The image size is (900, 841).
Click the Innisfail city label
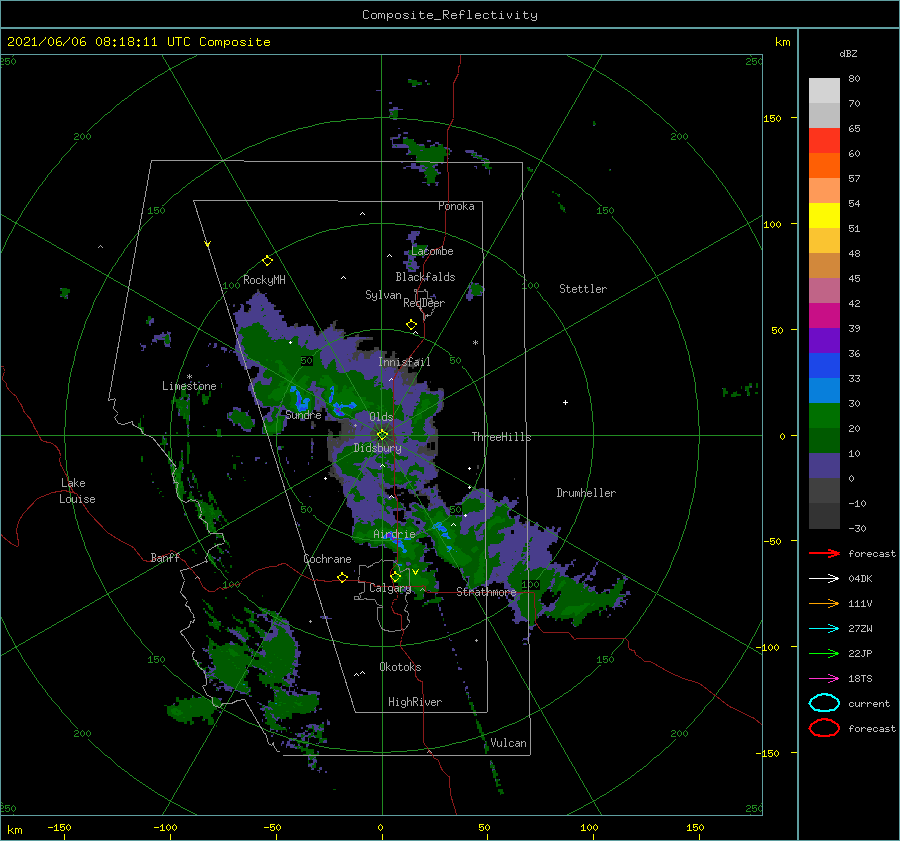(404, 362)
